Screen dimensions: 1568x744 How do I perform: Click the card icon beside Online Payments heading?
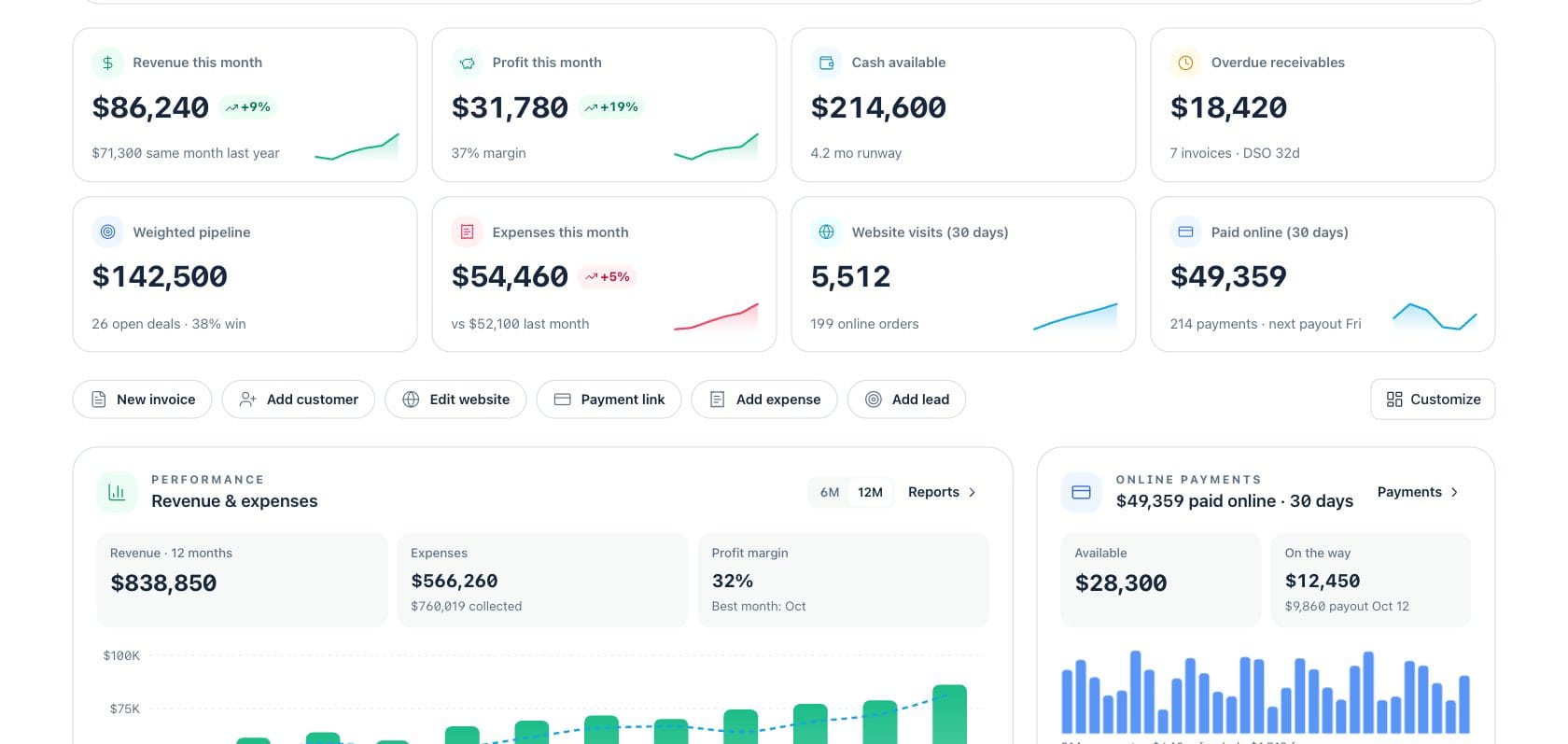[1081, 492]
